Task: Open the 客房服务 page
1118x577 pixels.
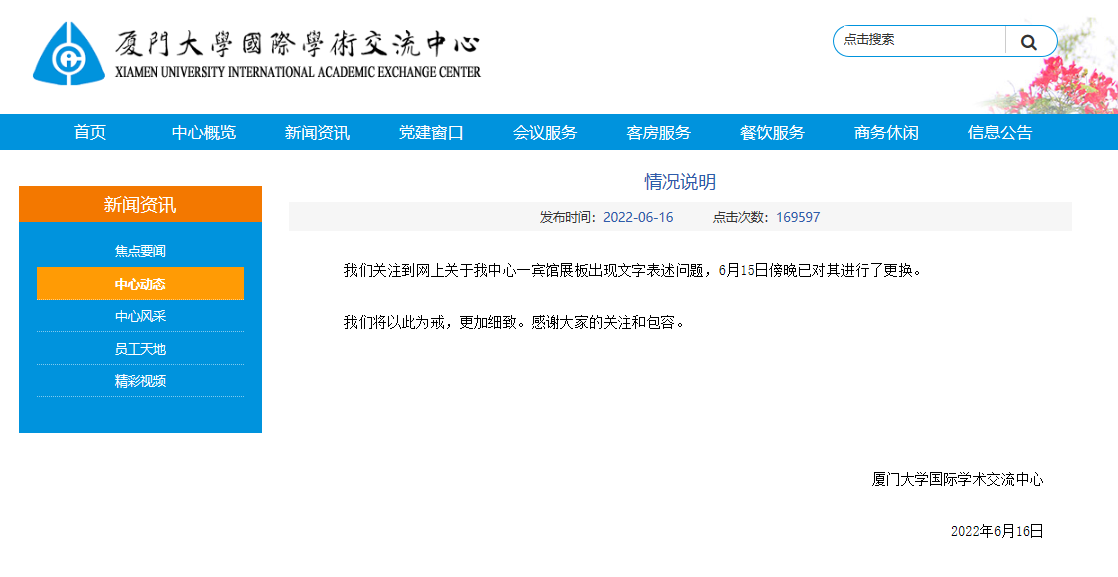Action: click(x=656, y=131)
